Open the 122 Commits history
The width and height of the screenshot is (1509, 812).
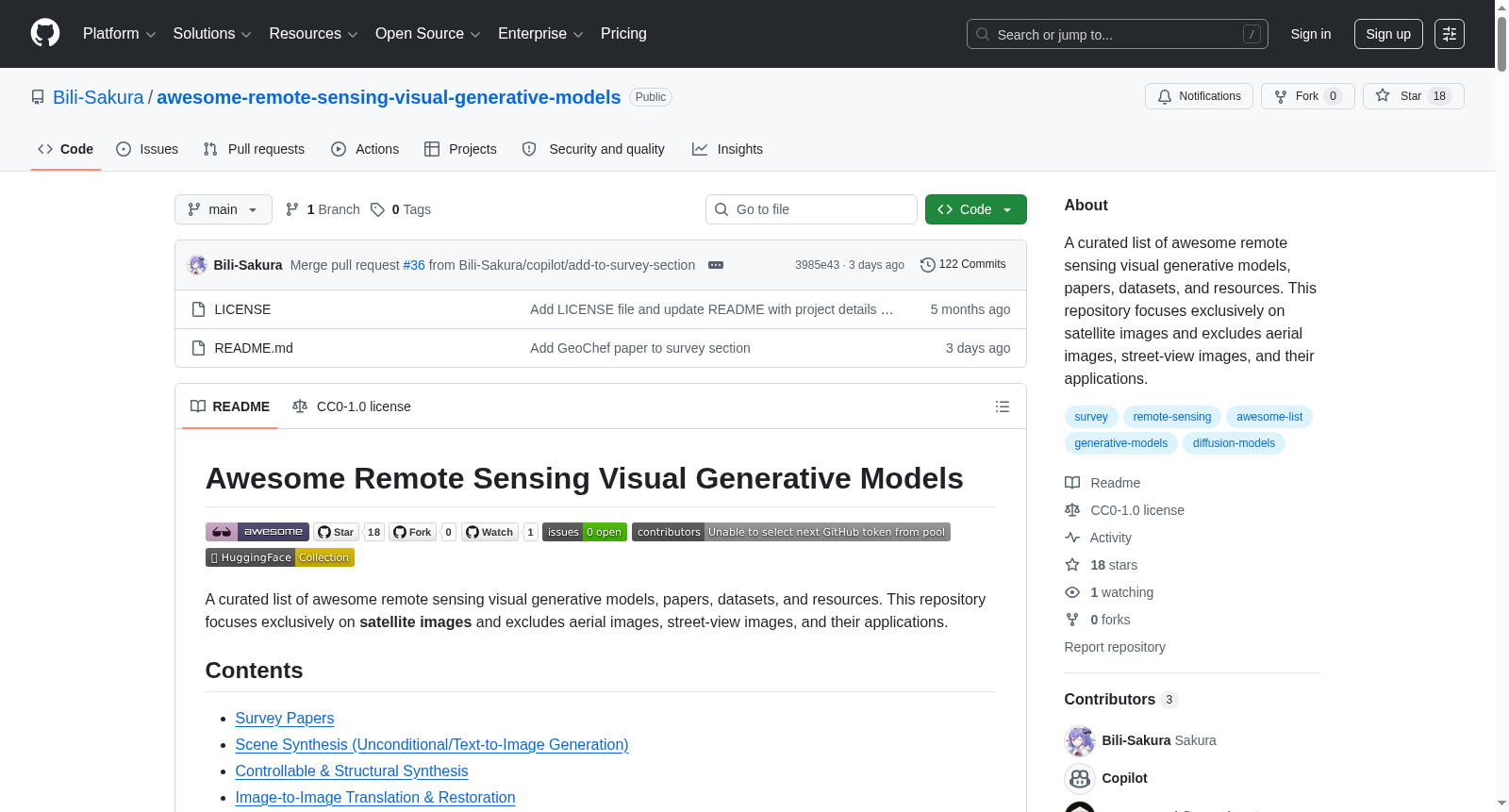click(963, 264)
